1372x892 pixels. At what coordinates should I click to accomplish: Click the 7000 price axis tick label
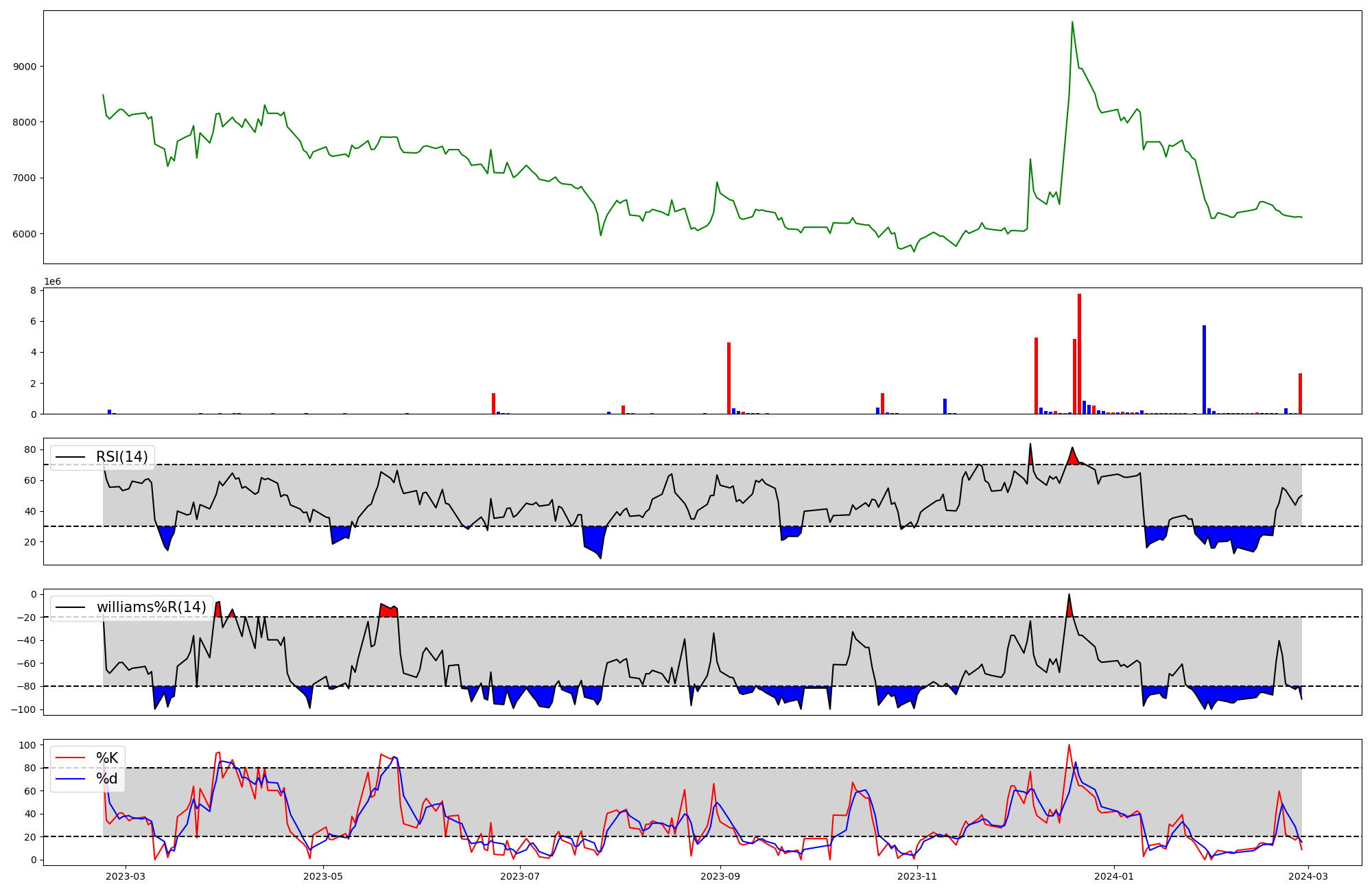pyautogui.click(x=25, y=178)
